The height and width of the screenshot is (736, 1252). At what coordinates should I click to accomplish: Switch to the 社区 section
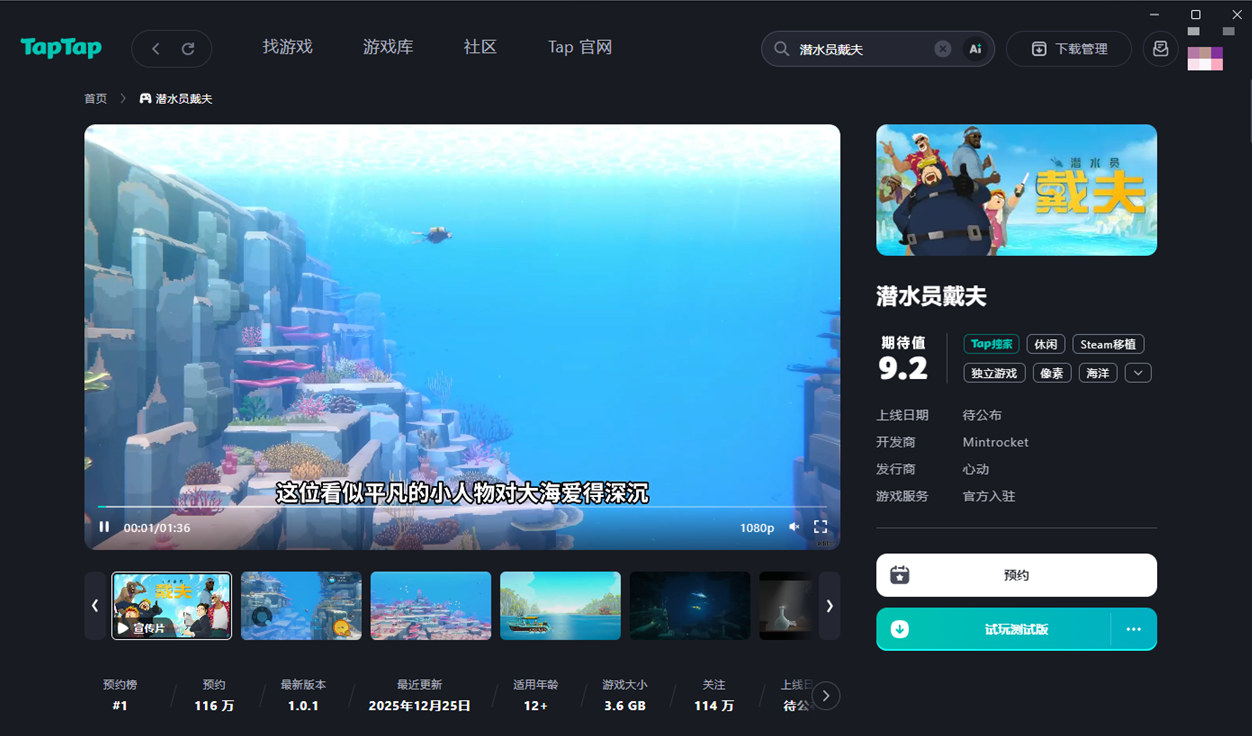click(x=479, y=46)
